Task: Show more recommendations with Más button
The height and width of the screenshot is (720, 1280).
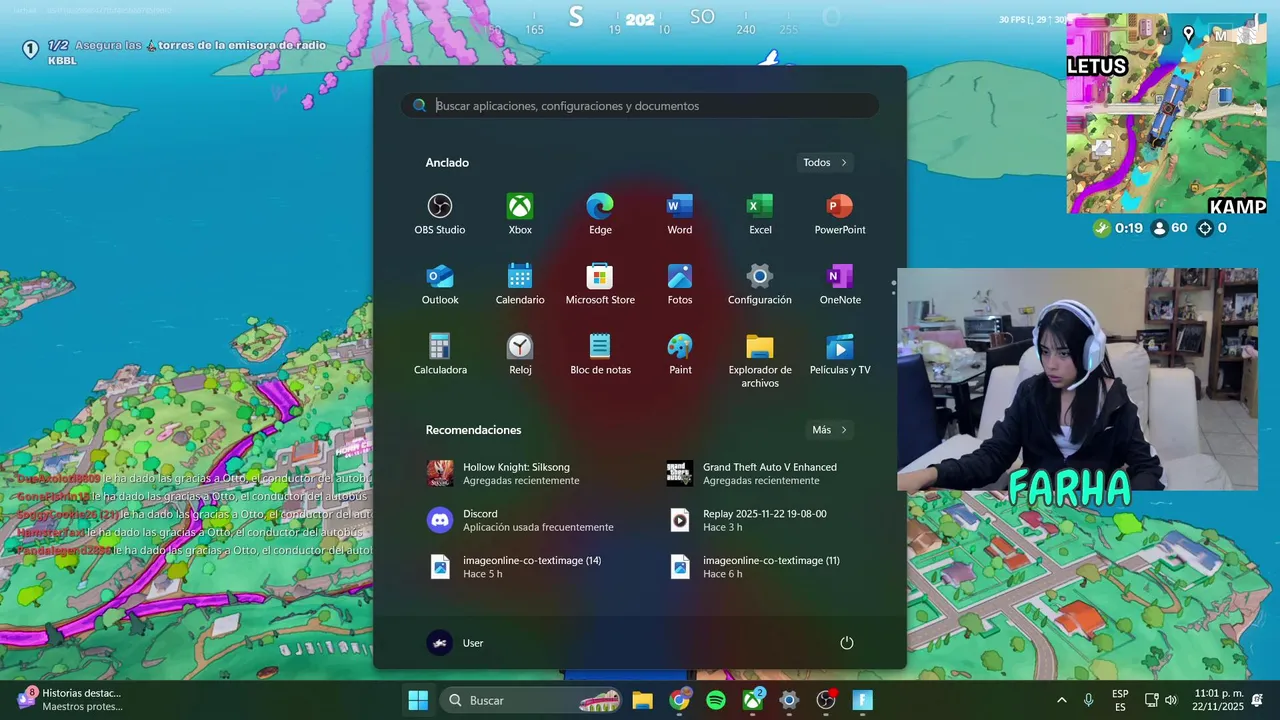Action: tap(829, 430)
